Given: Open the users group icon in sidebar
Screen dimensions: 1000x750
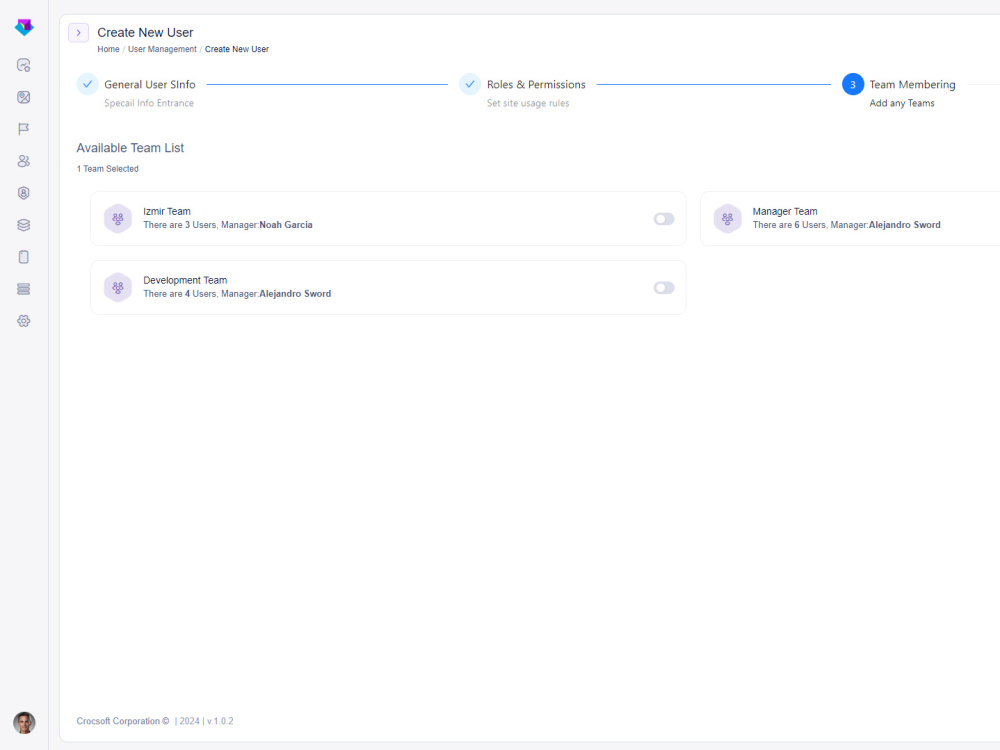Looking at the screenshot, I should (x=24, y=161).
